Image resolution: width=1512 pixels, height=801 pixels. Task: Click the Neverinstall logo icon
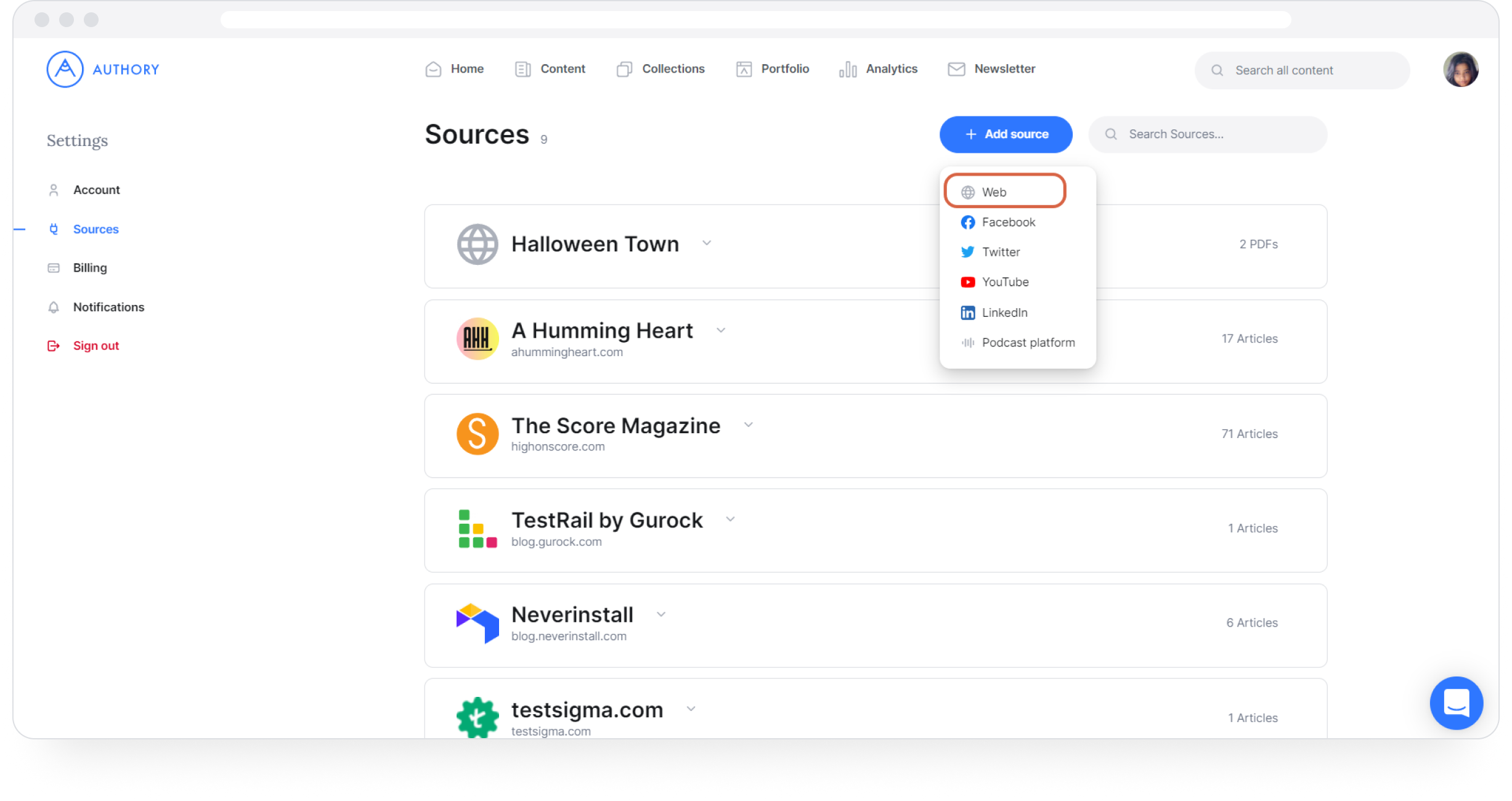click(x=478, y=623)
